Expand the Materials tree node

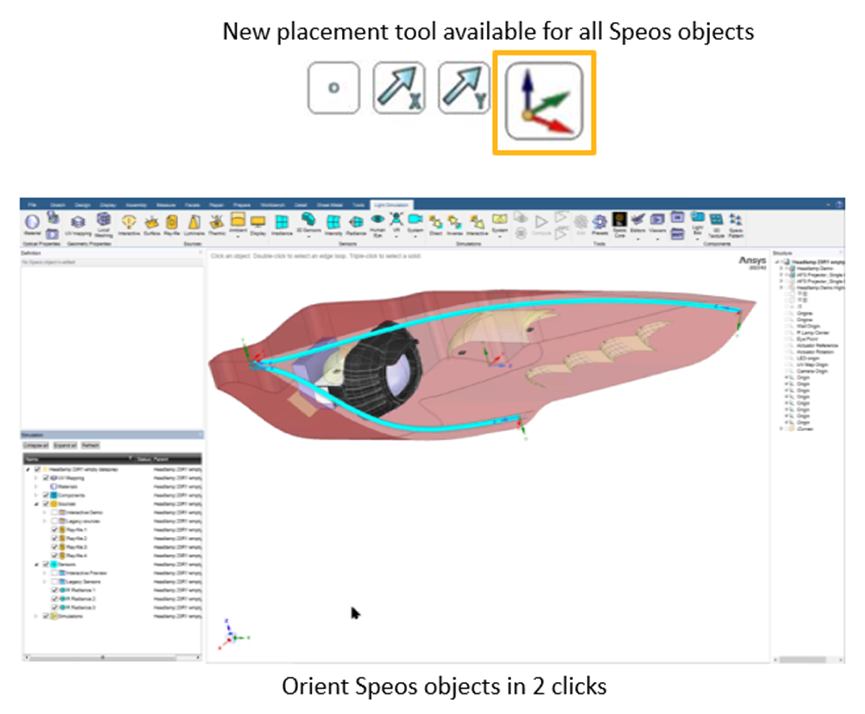36,487
